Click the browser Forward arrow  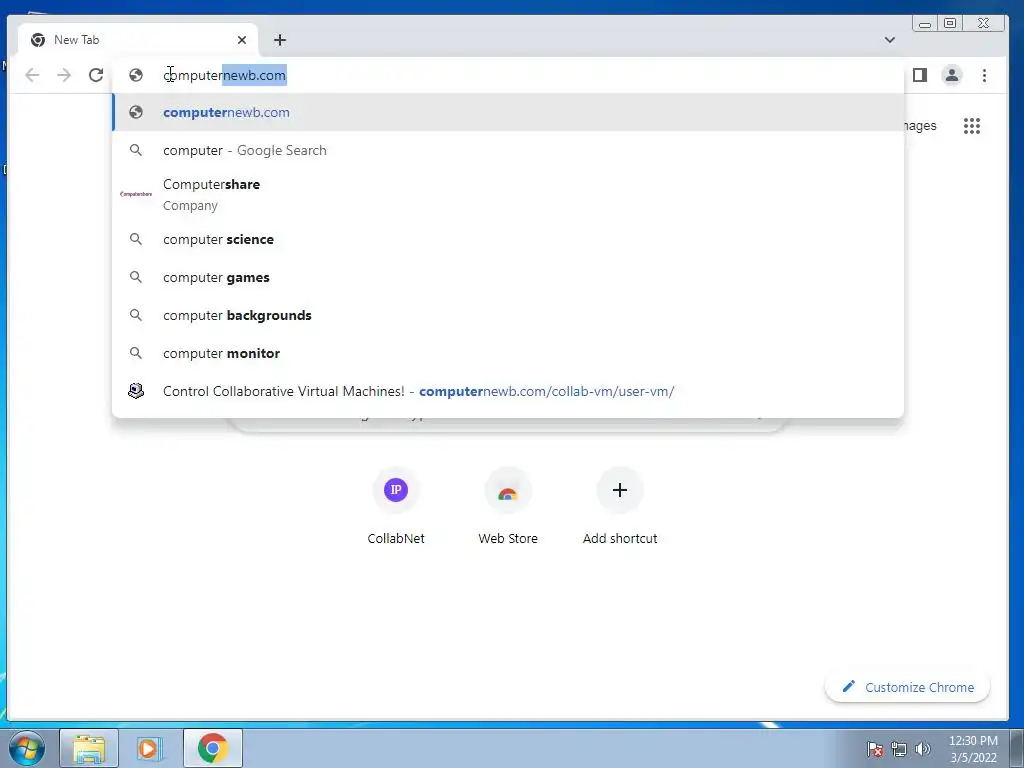point(64,75)
